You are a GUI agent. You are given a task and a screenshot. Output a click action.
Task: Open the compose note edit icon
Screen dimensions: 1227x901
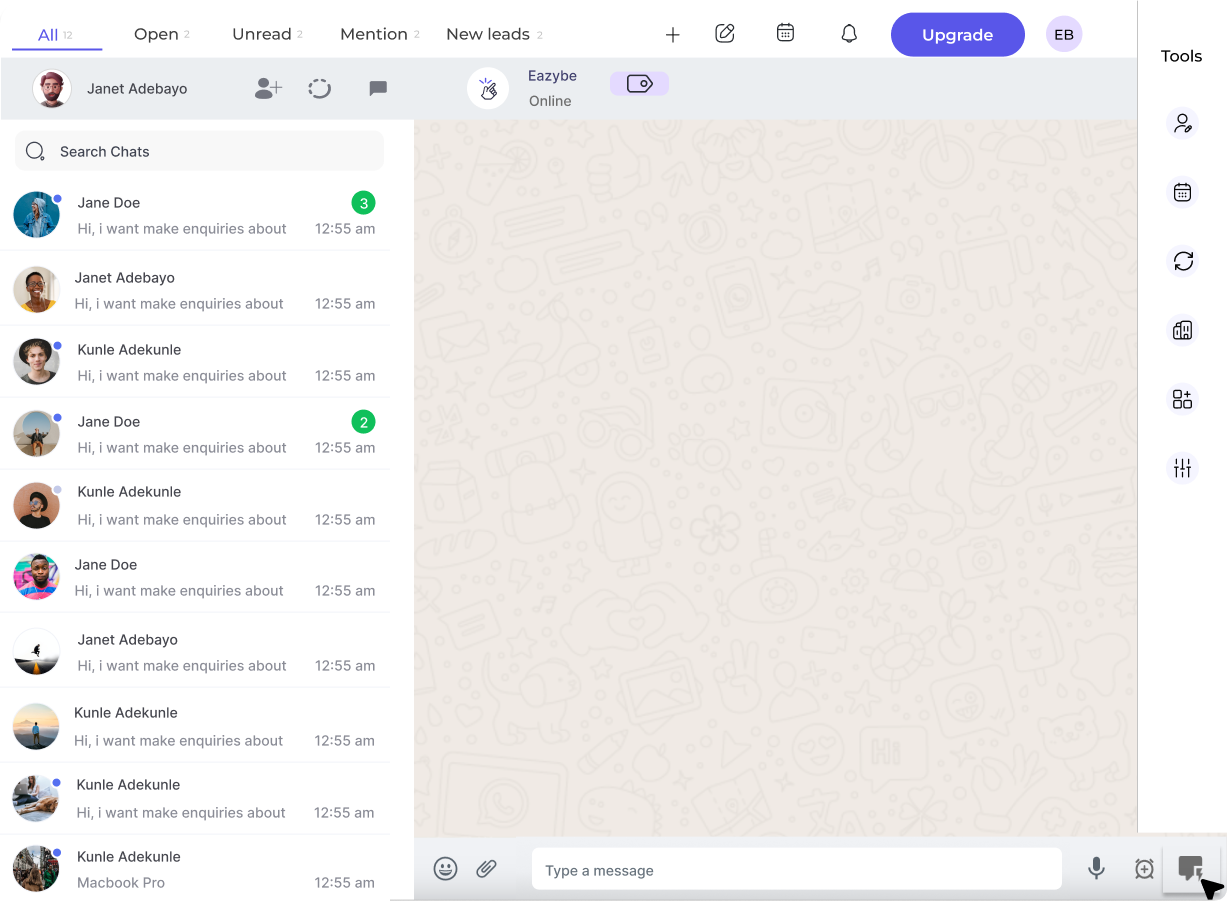(725, 33)
